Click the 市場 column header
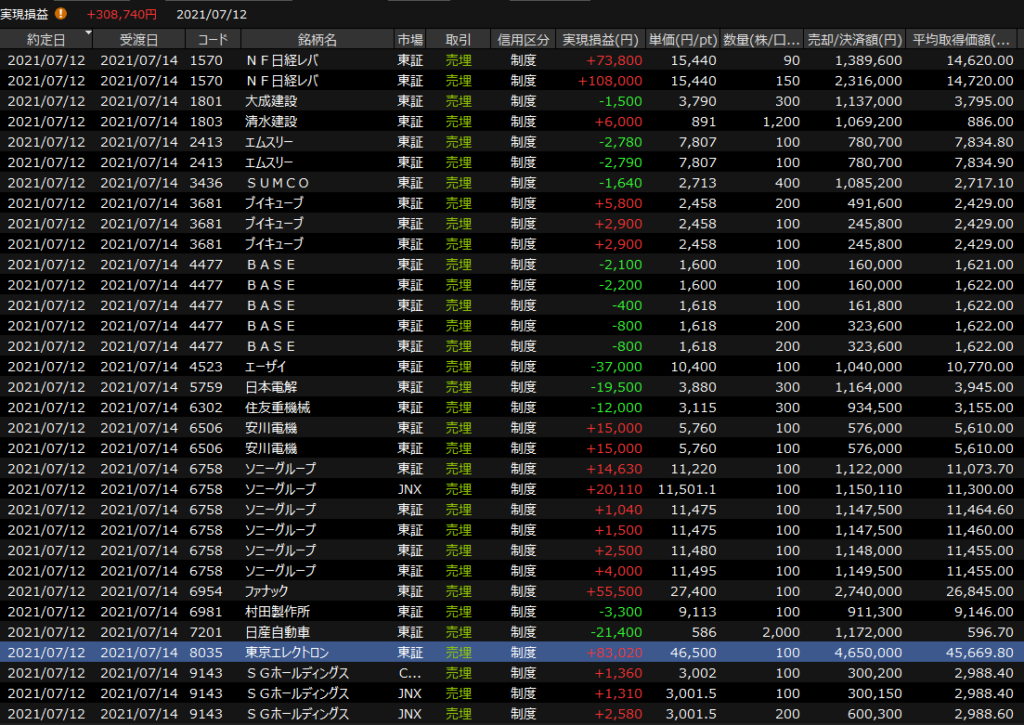 [410, 40]
